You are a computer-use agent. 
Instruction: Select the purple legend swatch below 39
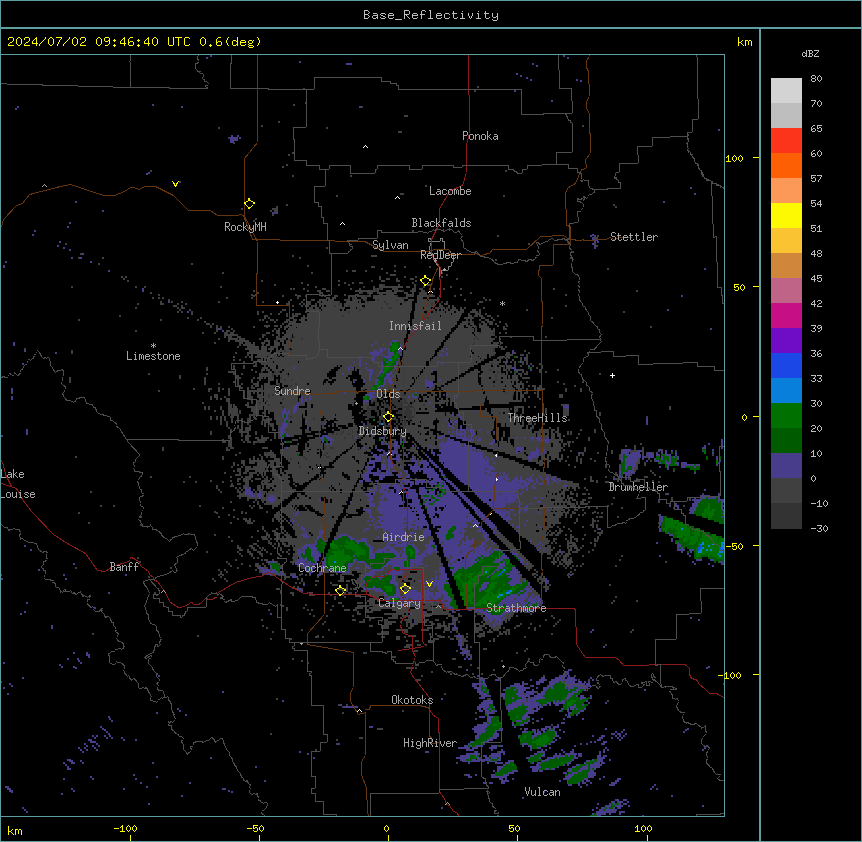pyautogui.click(x=786, y=340)
